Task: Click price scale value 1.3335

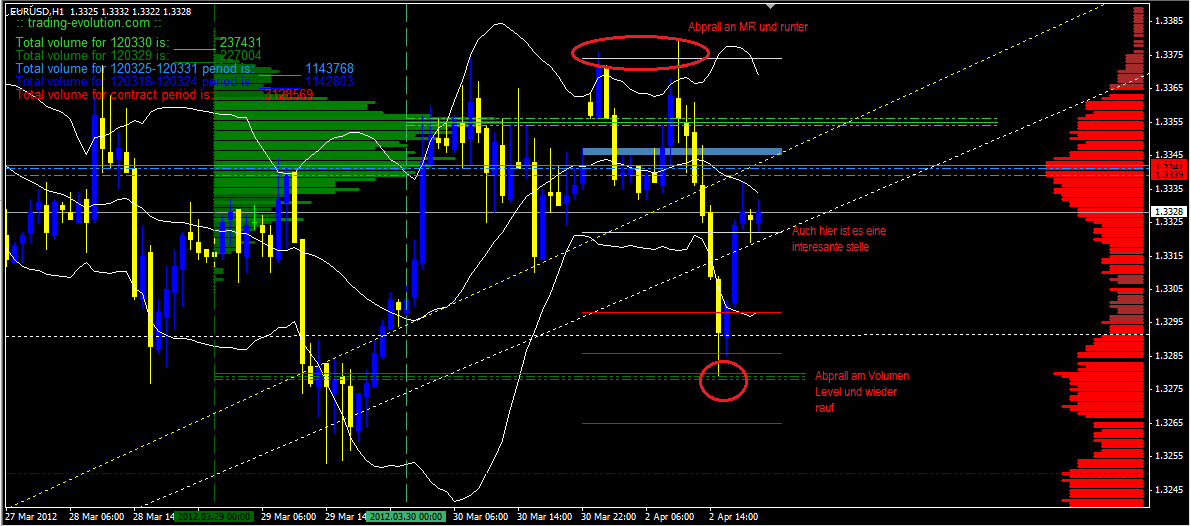Action: pyautogui.click(x=1167, y=188)
